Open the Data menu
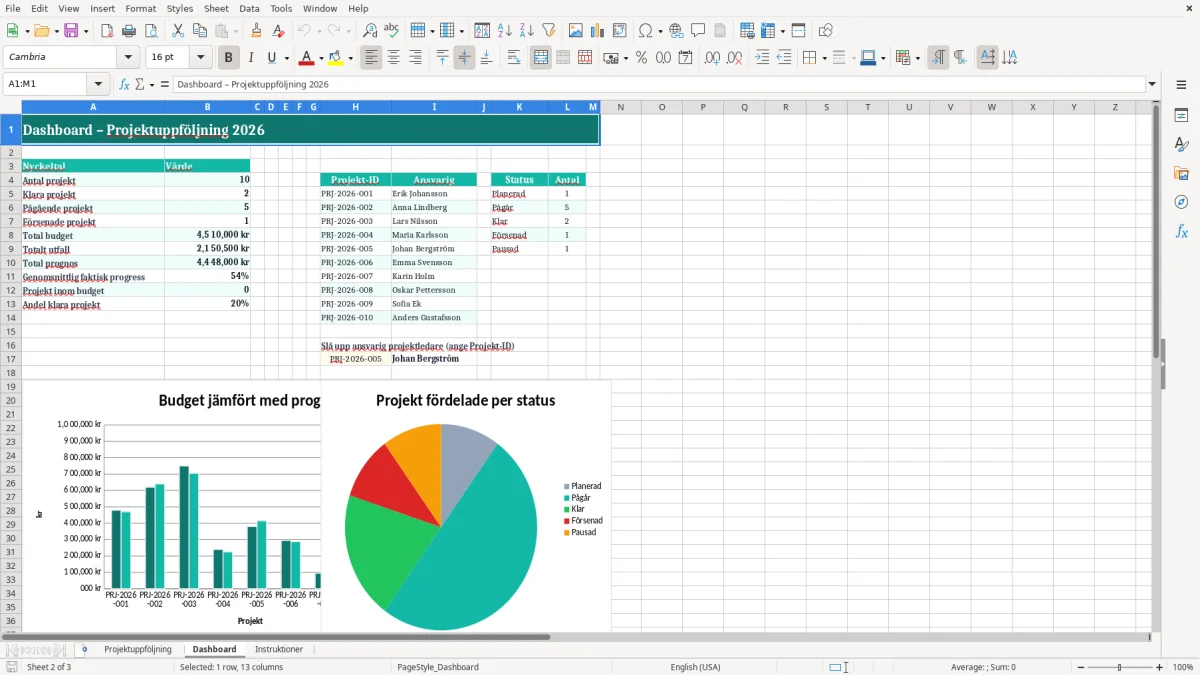Screen dimensions: 1200x675 click(x=249, y=8)
